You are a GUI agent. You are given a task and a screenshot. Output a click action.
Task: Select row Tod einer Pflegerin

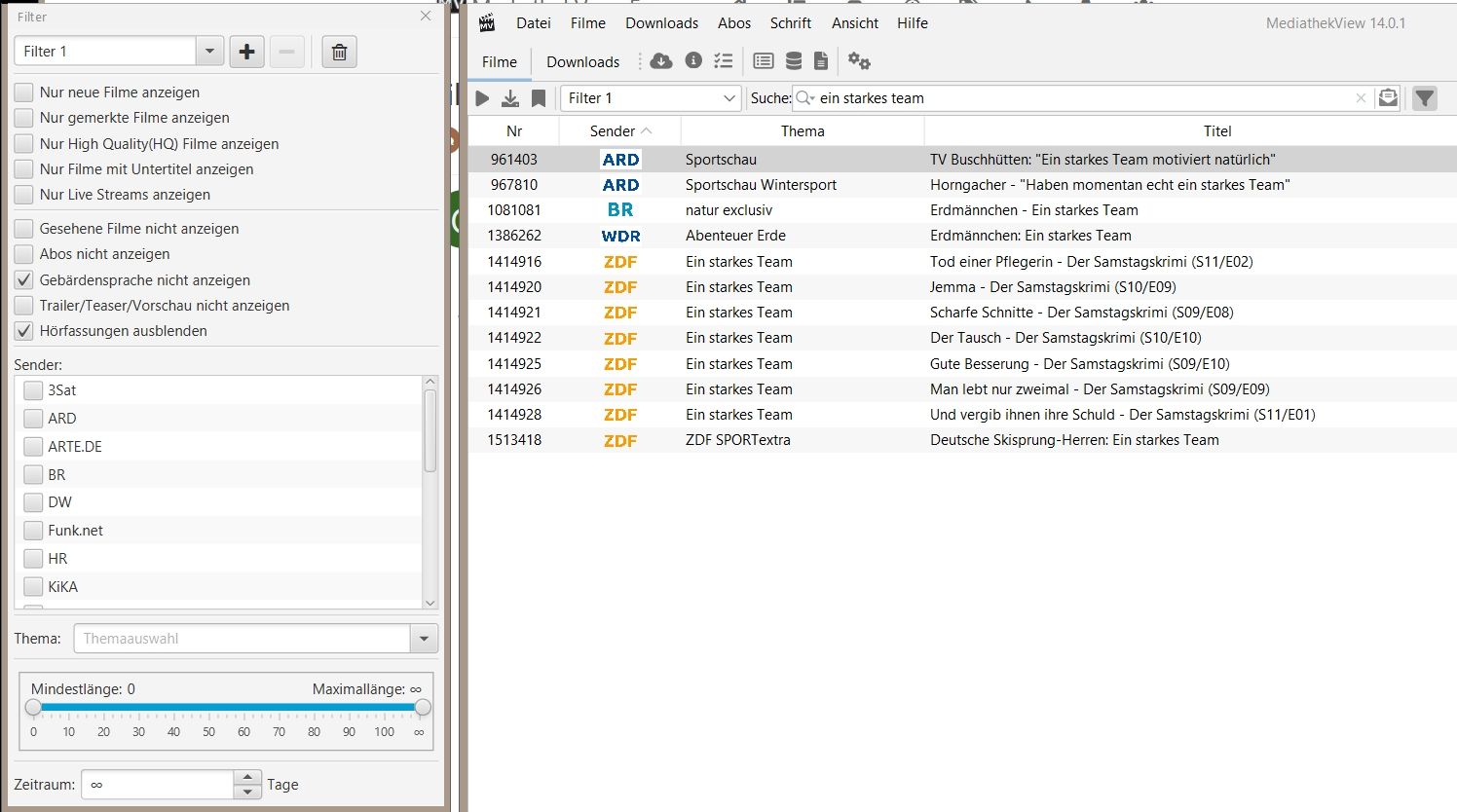[x=962, y=262]
